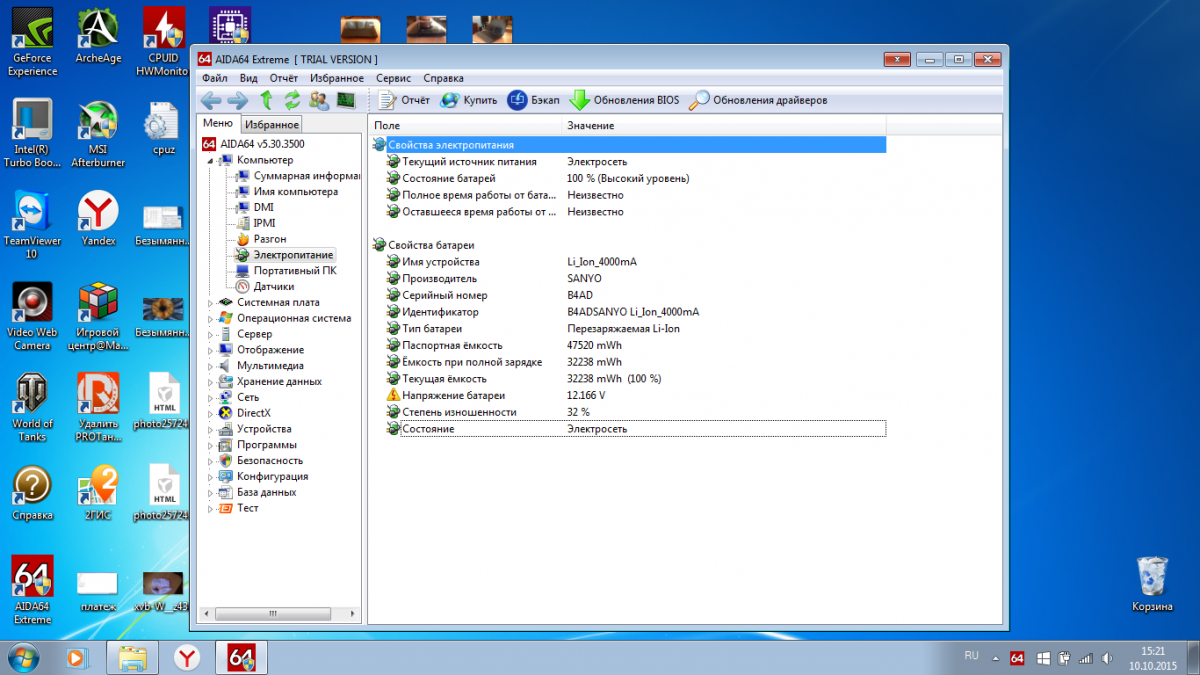
Task: Select AIDA64 v5.30.3500 root tree node
Action: tap(253, 144)
